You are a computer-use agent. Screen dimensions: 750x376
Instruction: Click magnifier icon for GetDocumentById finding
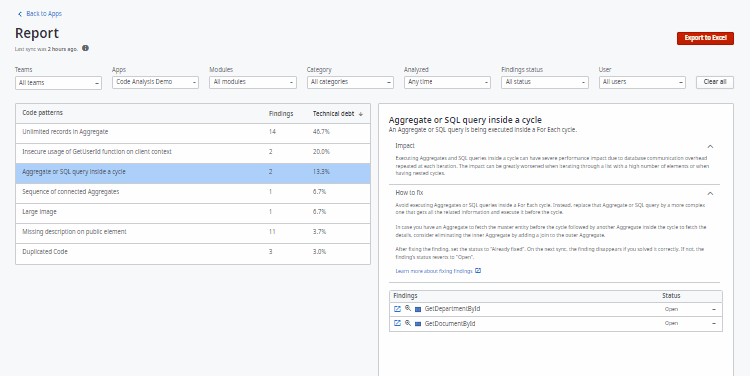(408, 323)
